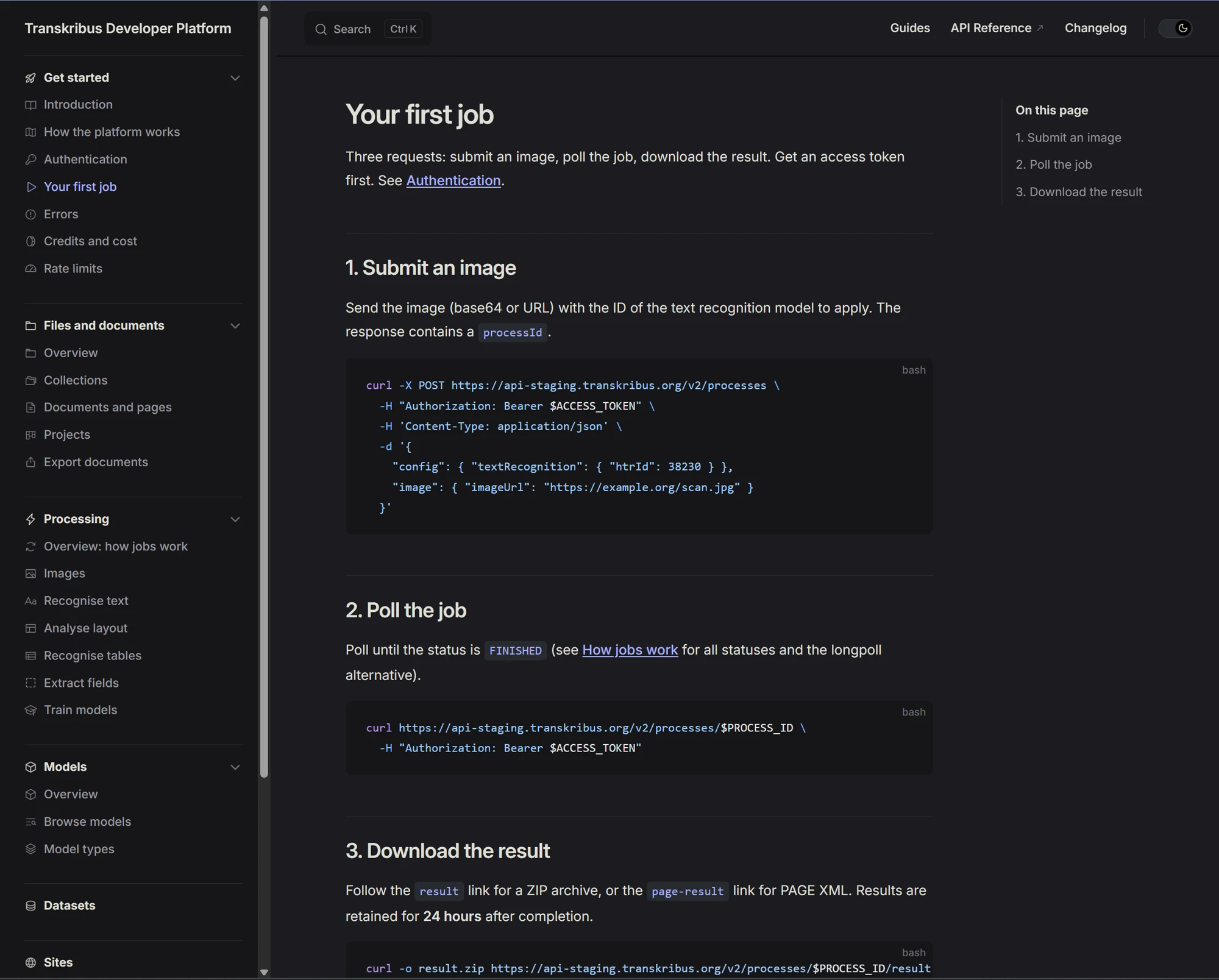1219x980 pixels.
Task: Click the refresh icon for Overview: how jobs work
Action: [30, 547]
